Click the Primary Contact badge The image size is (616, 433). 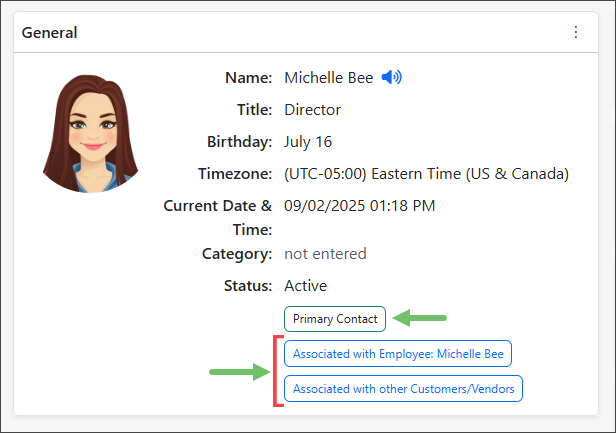coord(335,319)
